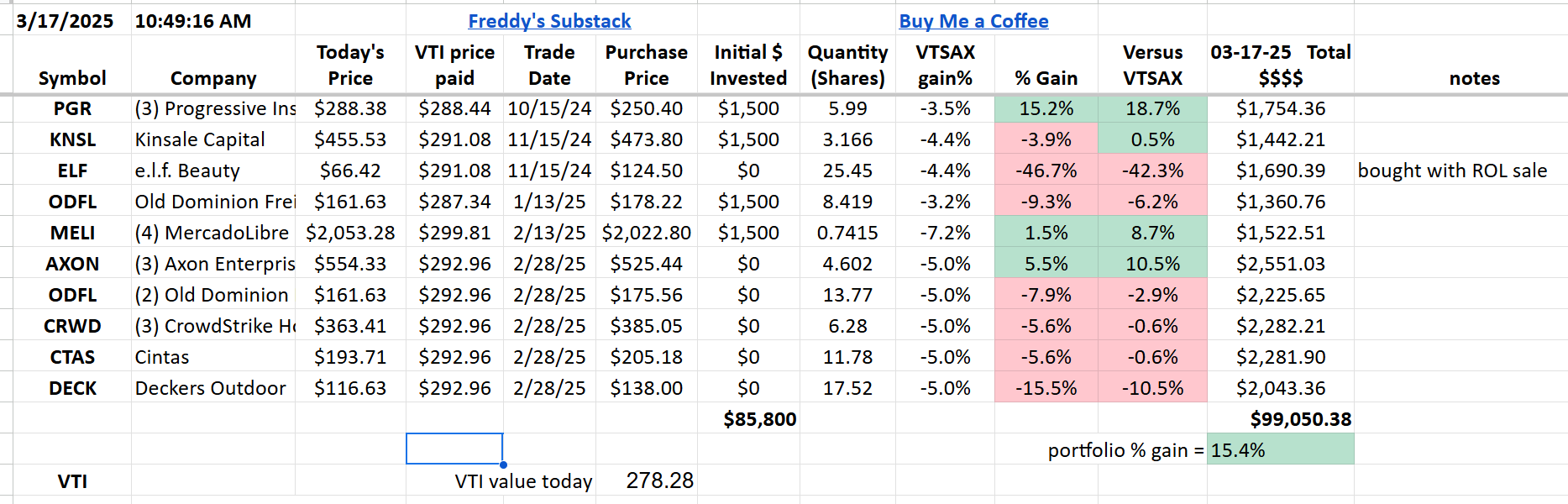Select the Trade Date column header

(549, 66)
